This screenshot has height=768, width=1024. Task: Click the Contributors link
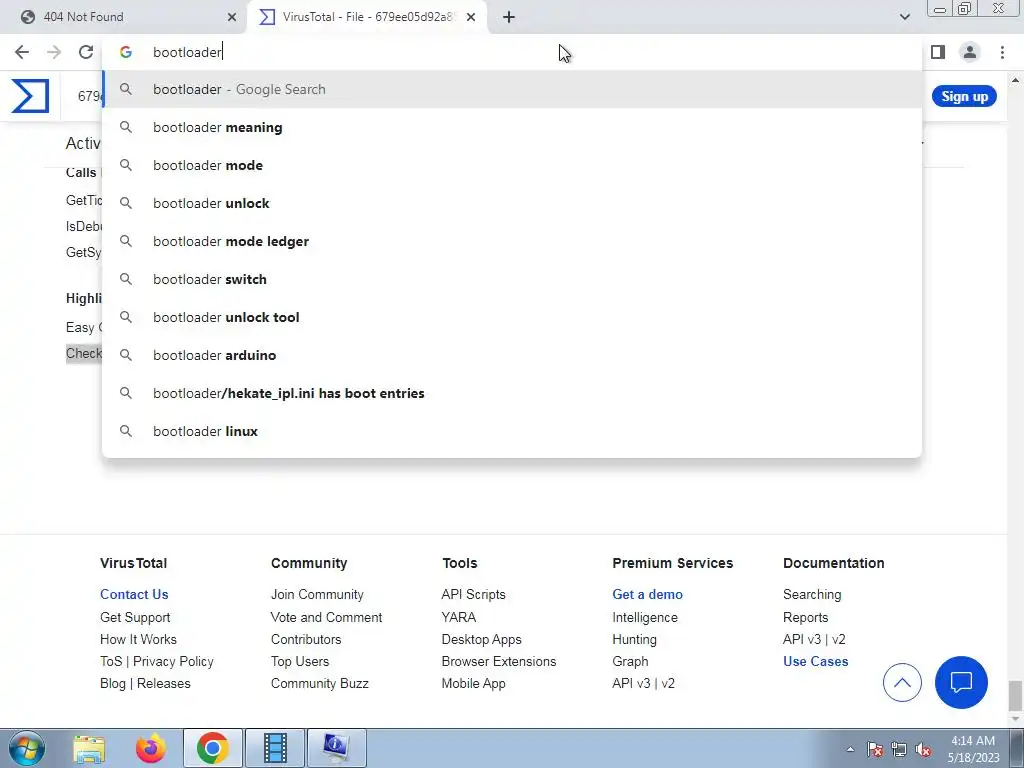tap(306, 639)
